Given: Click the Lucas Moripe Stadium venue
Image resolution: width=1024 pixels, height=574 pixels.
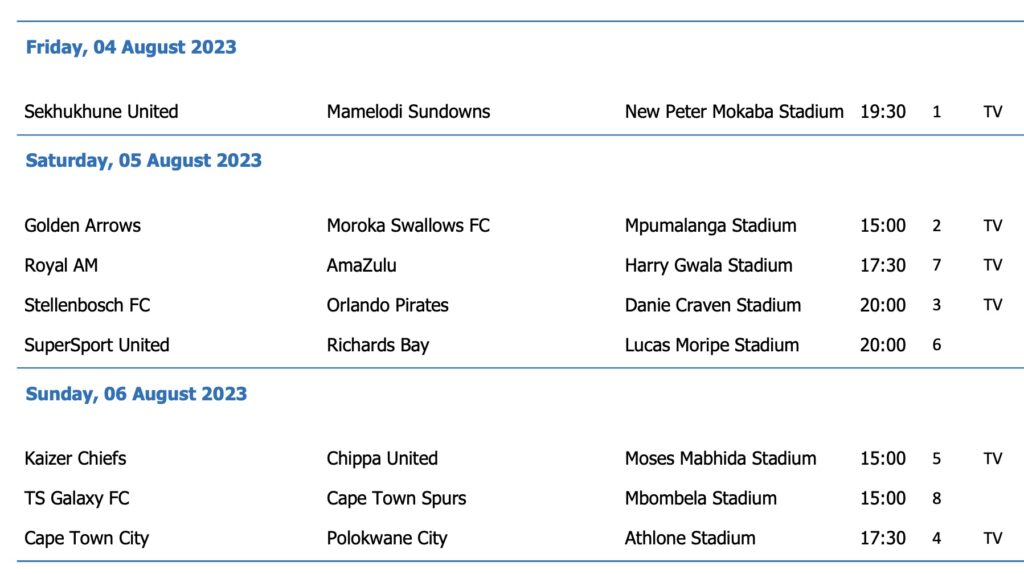Looking at the screenshot, I should 712,345.
